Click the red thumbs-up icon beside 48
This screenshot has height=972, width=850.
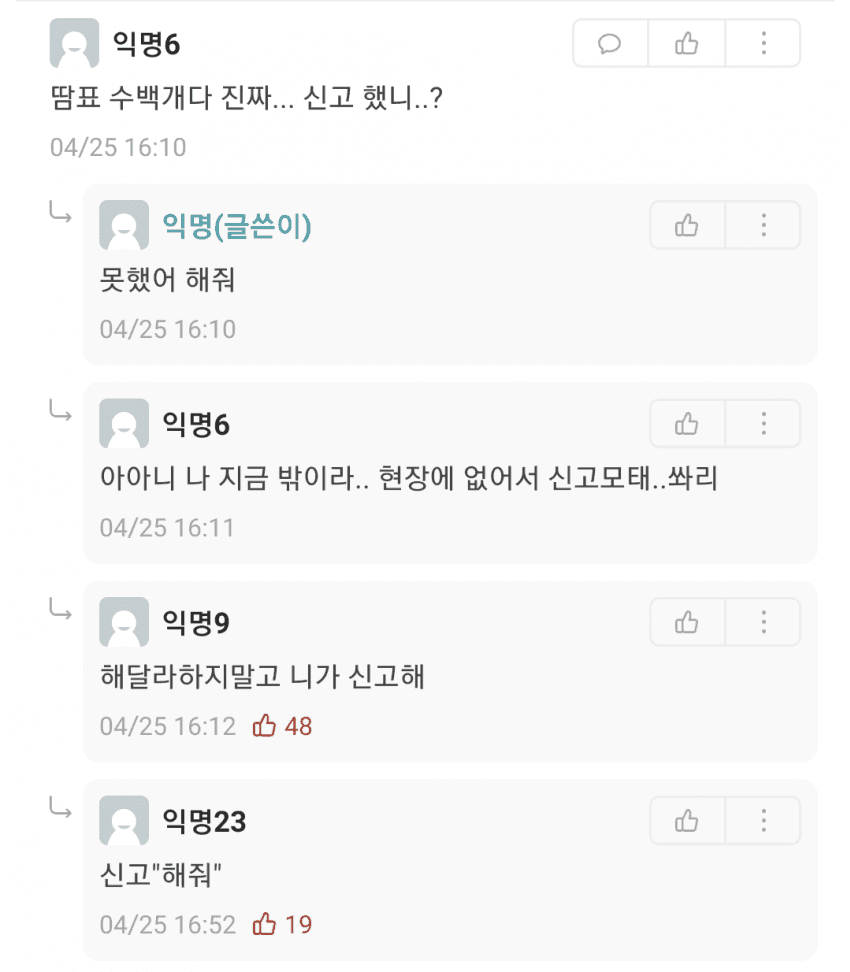point(264,725)
